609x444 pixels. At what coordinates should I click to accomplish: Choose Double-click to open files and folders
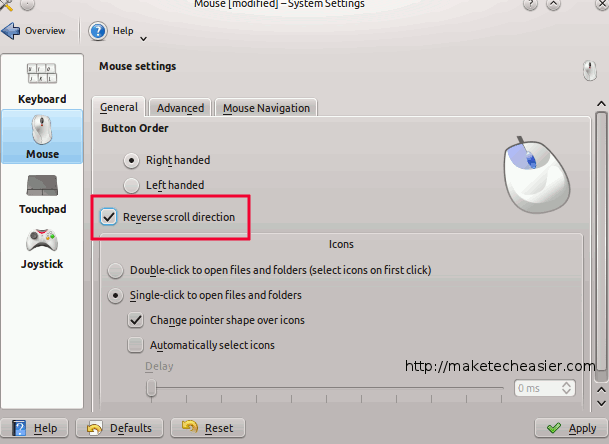(115, 270)
